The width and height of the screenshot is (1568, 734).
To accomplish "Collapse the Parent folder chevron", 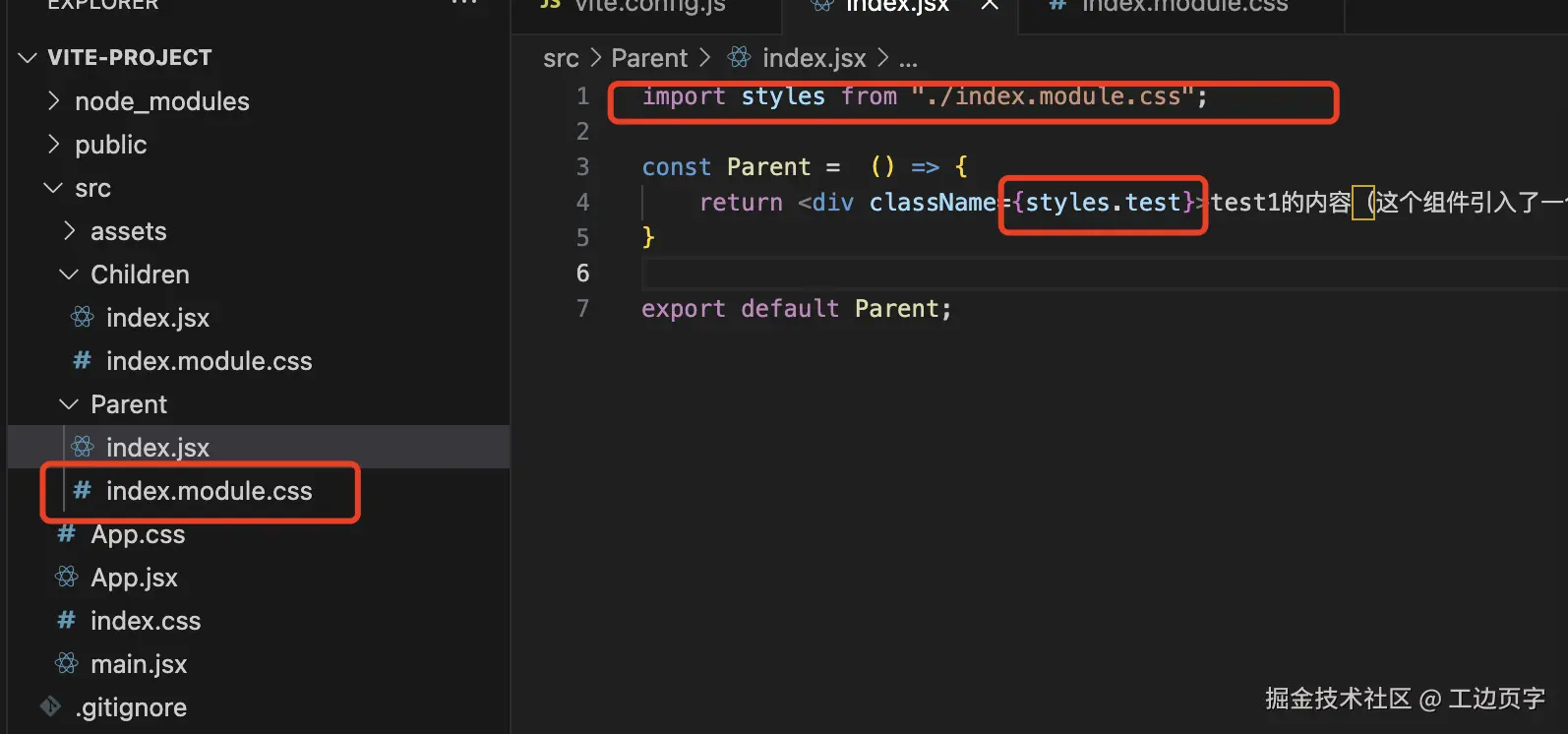I will (x=69, y=404).
